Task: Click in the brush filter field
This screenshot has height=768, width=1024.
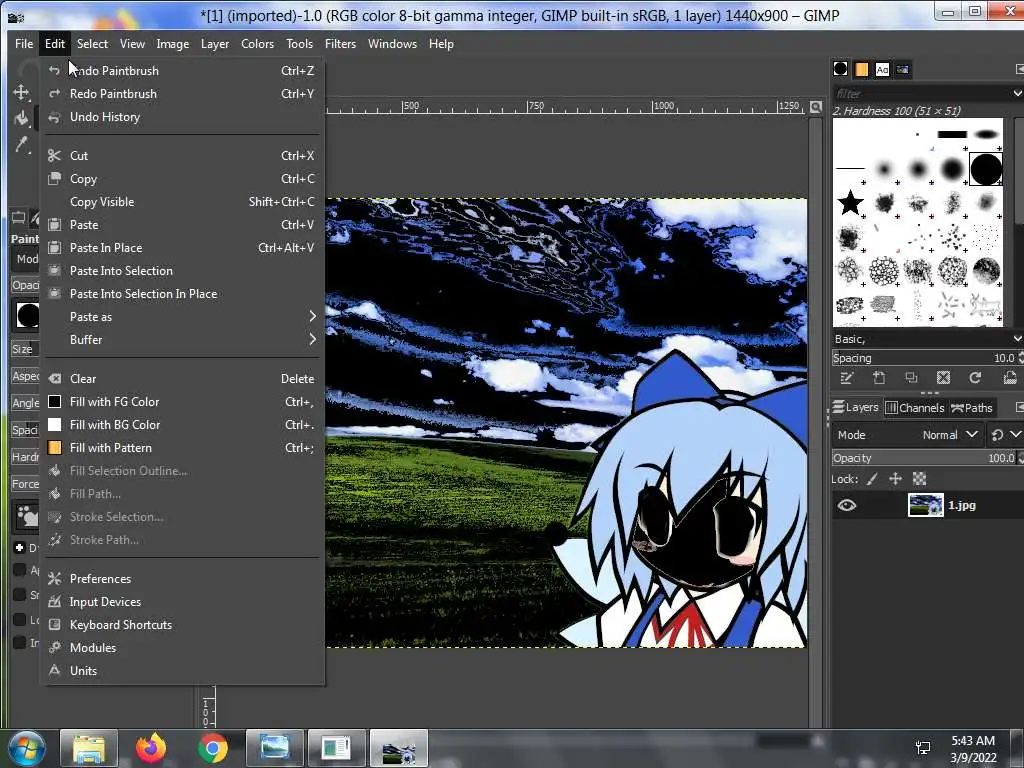Action: point(921,93)
